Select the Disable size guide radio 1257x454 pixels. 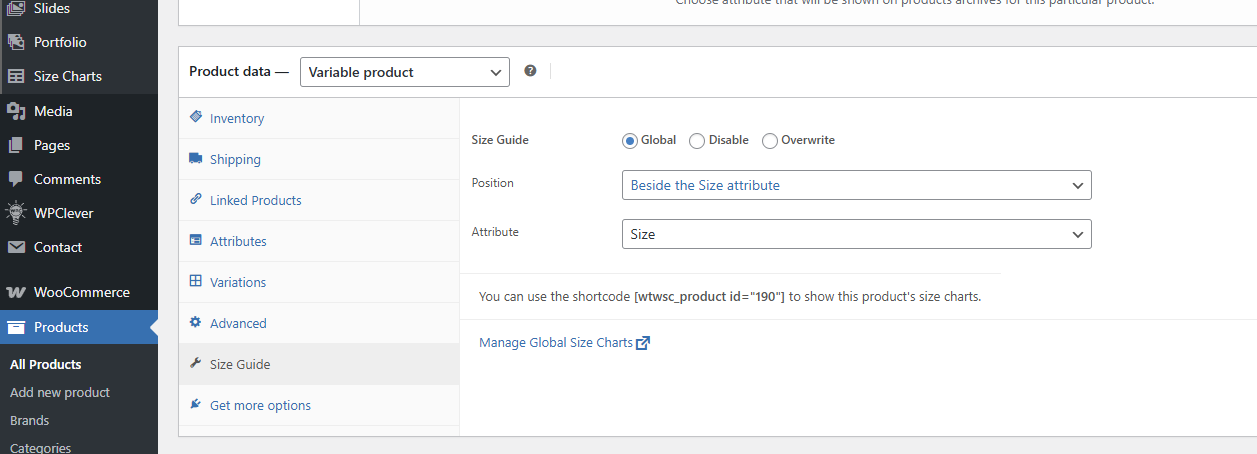[697, 141]
